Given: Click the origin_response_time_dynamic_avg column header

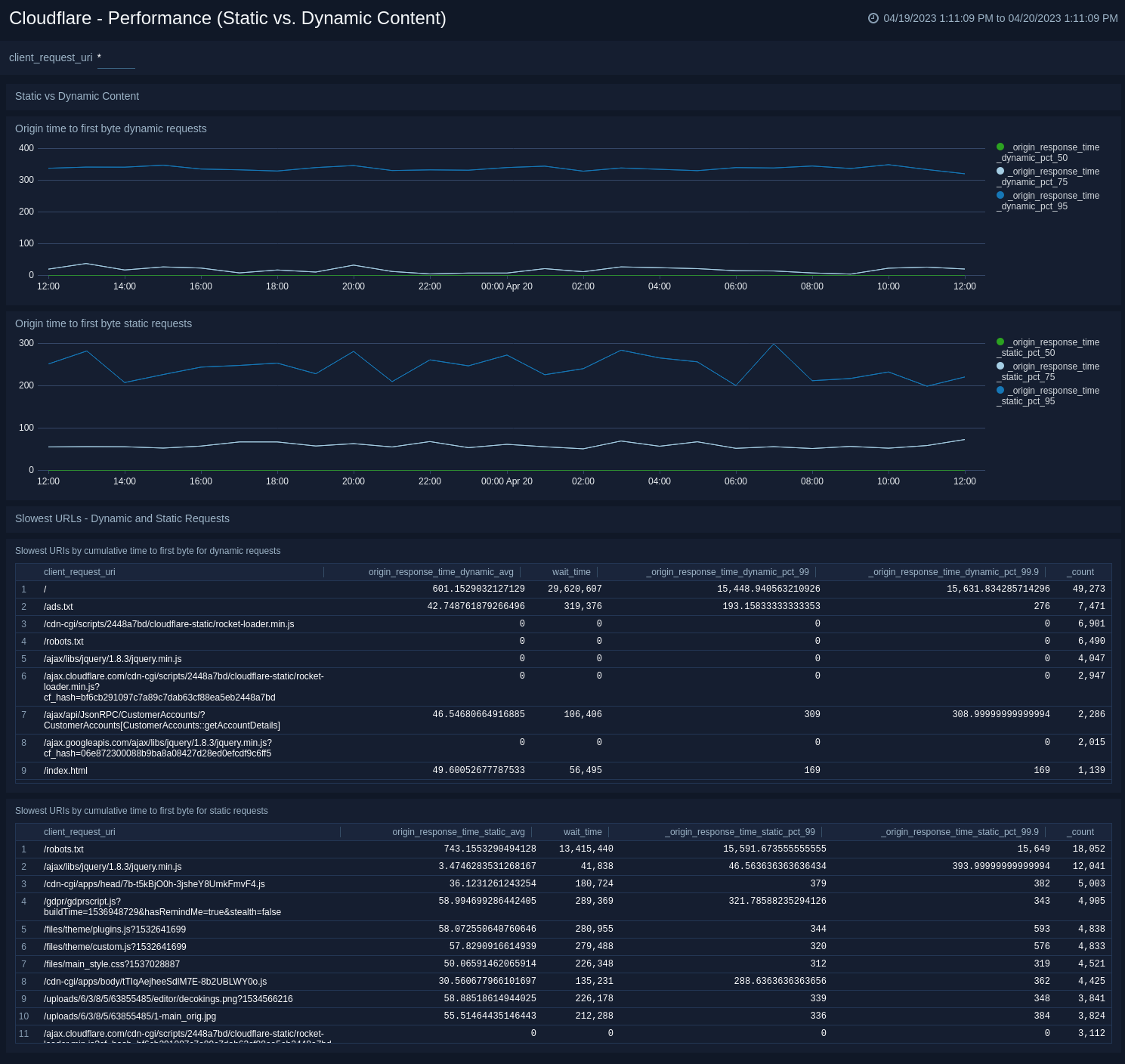Looking at the screenshot, I should click(440, 572).
